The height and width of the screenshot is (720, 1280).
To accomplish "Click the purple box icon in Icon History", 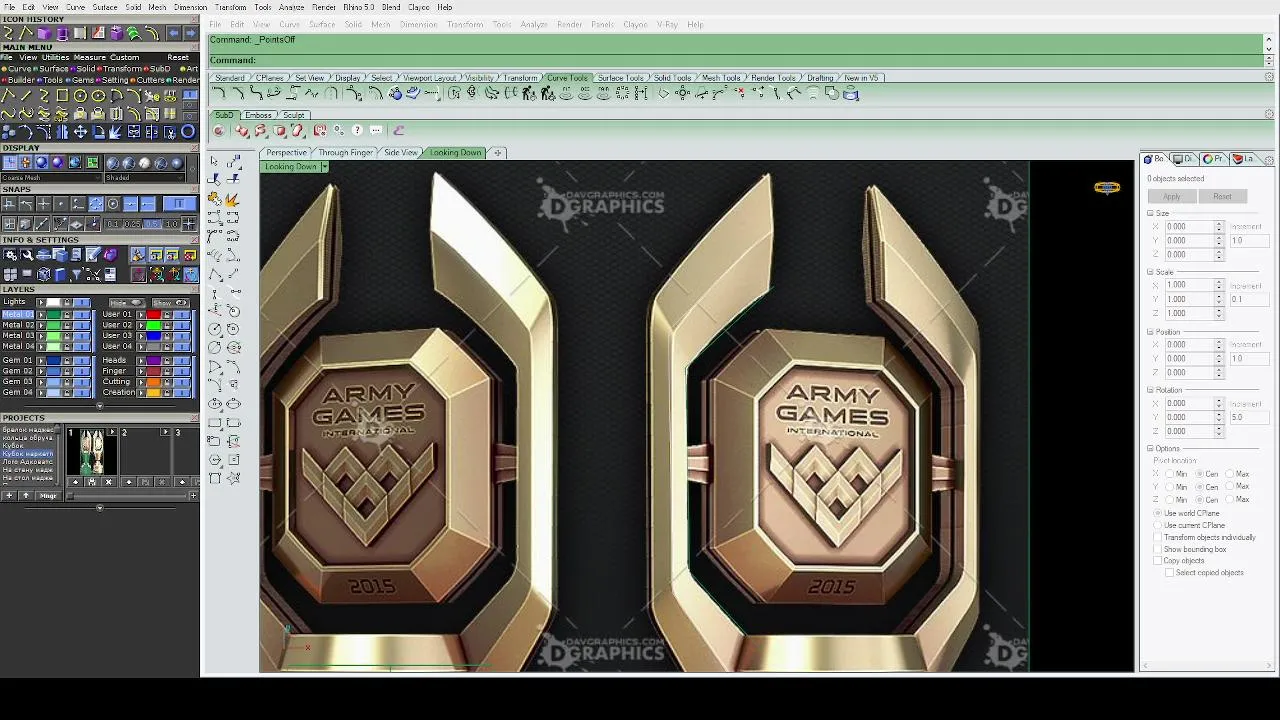I will coord(44,33).
